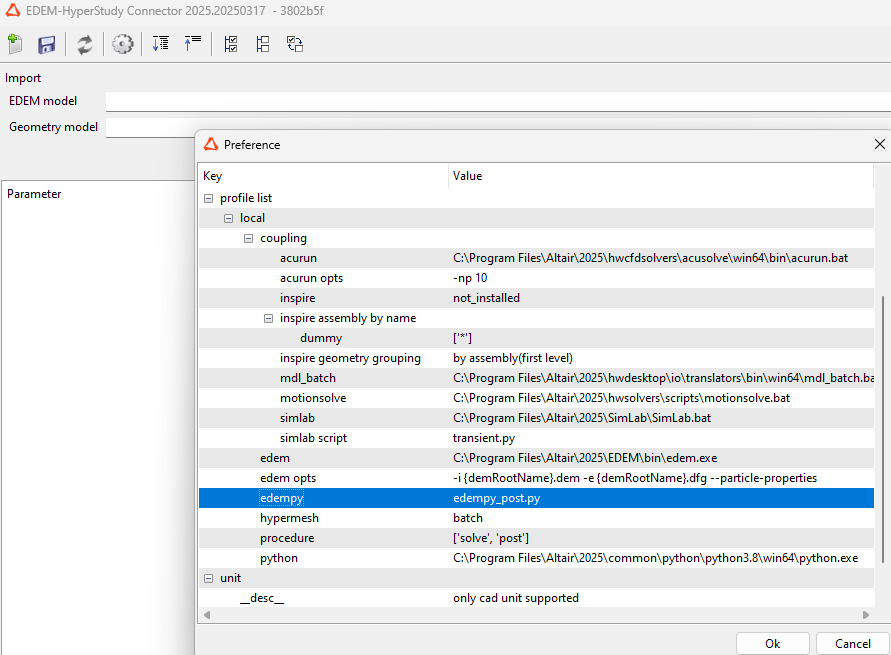The width and height of the screenshot is (891, 655).
Task: Select the inspire key row
Action: click(536, 298)
